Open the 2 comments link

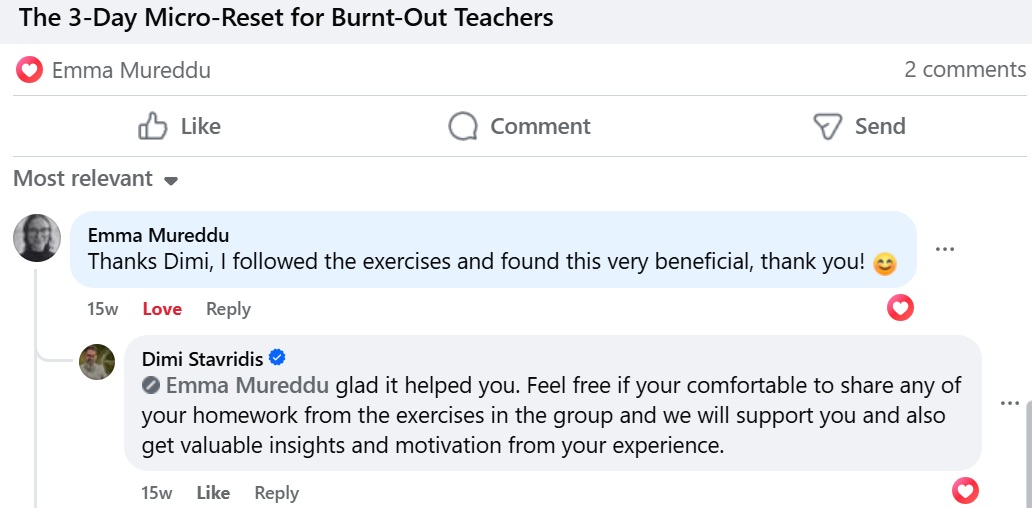pos(964,70)
